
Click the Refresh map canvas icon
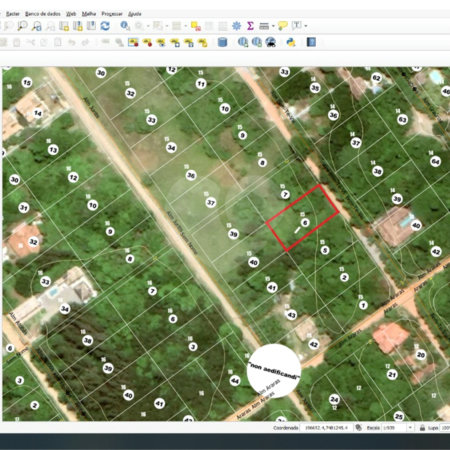pos(105,26)
